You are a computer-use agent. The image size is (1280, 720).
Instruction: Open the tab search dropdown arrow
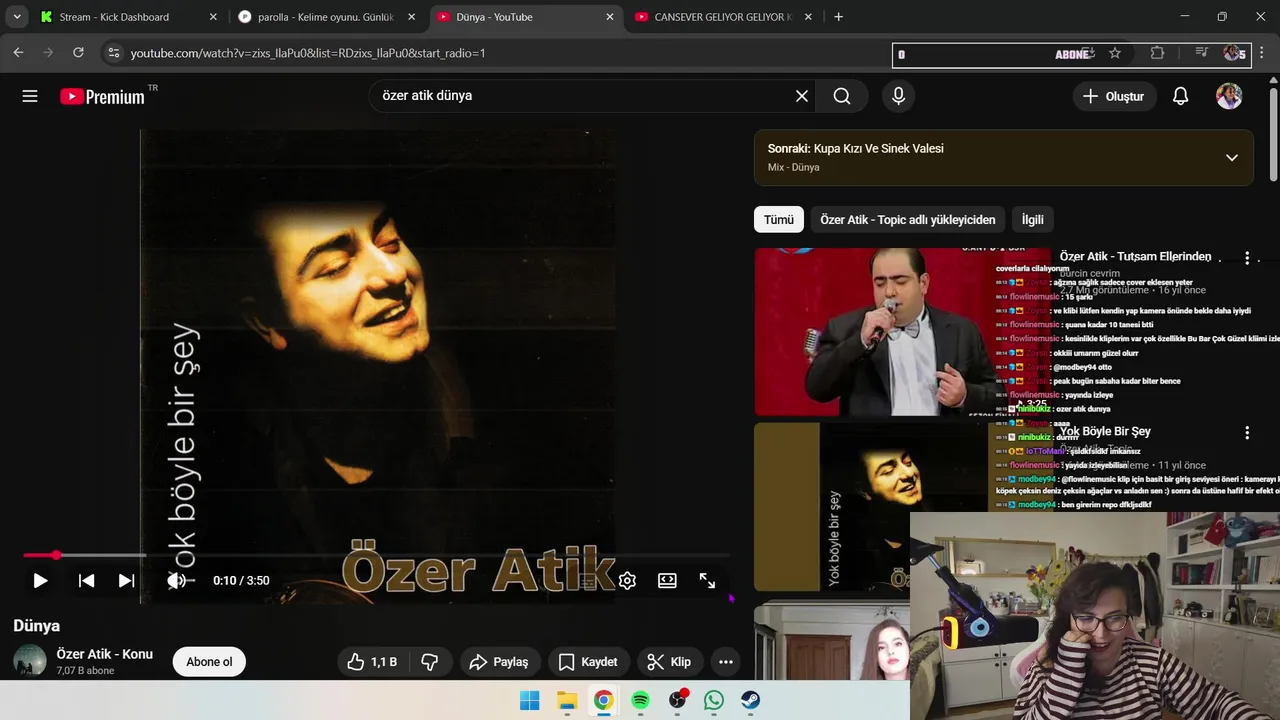coord(17,17)
